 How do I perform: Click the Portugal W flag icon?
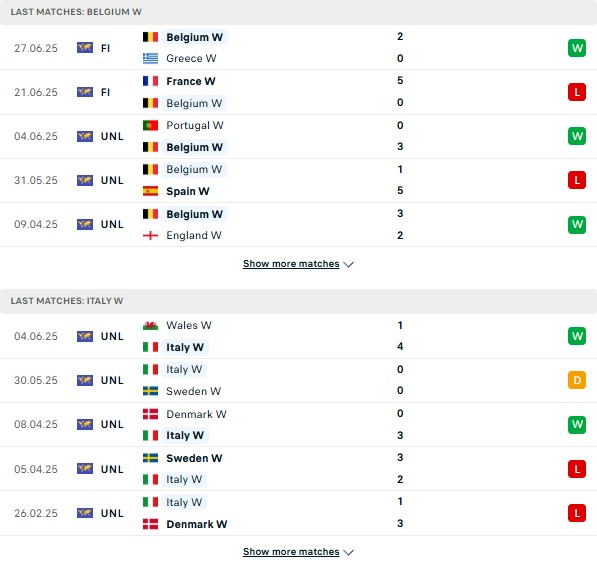(150, 125)
